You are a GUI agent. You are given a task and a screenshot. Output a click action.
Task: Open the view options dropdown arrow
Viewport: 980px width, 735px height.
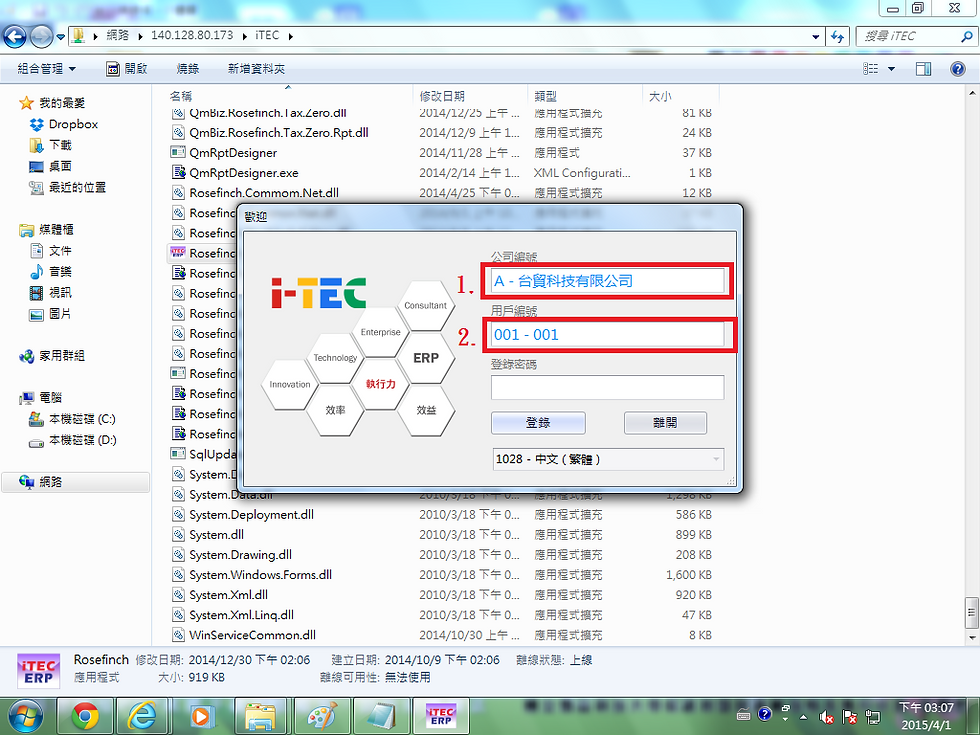click(x=891, y=69)
